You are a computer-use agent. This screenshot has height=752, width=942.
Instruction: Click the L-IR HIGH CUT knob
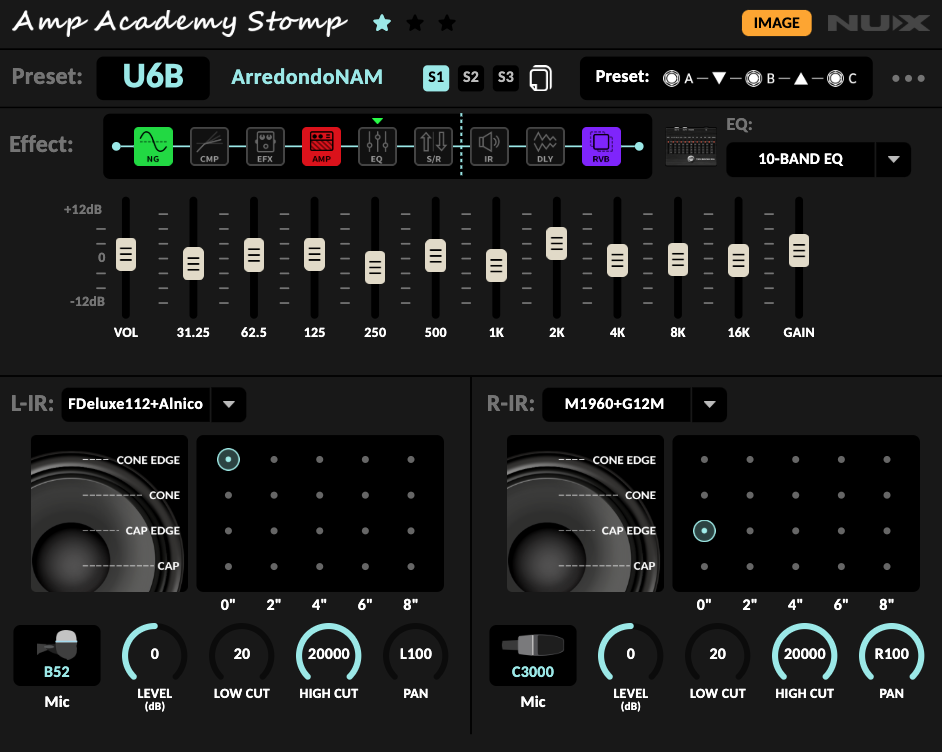[x=329, y=655]
